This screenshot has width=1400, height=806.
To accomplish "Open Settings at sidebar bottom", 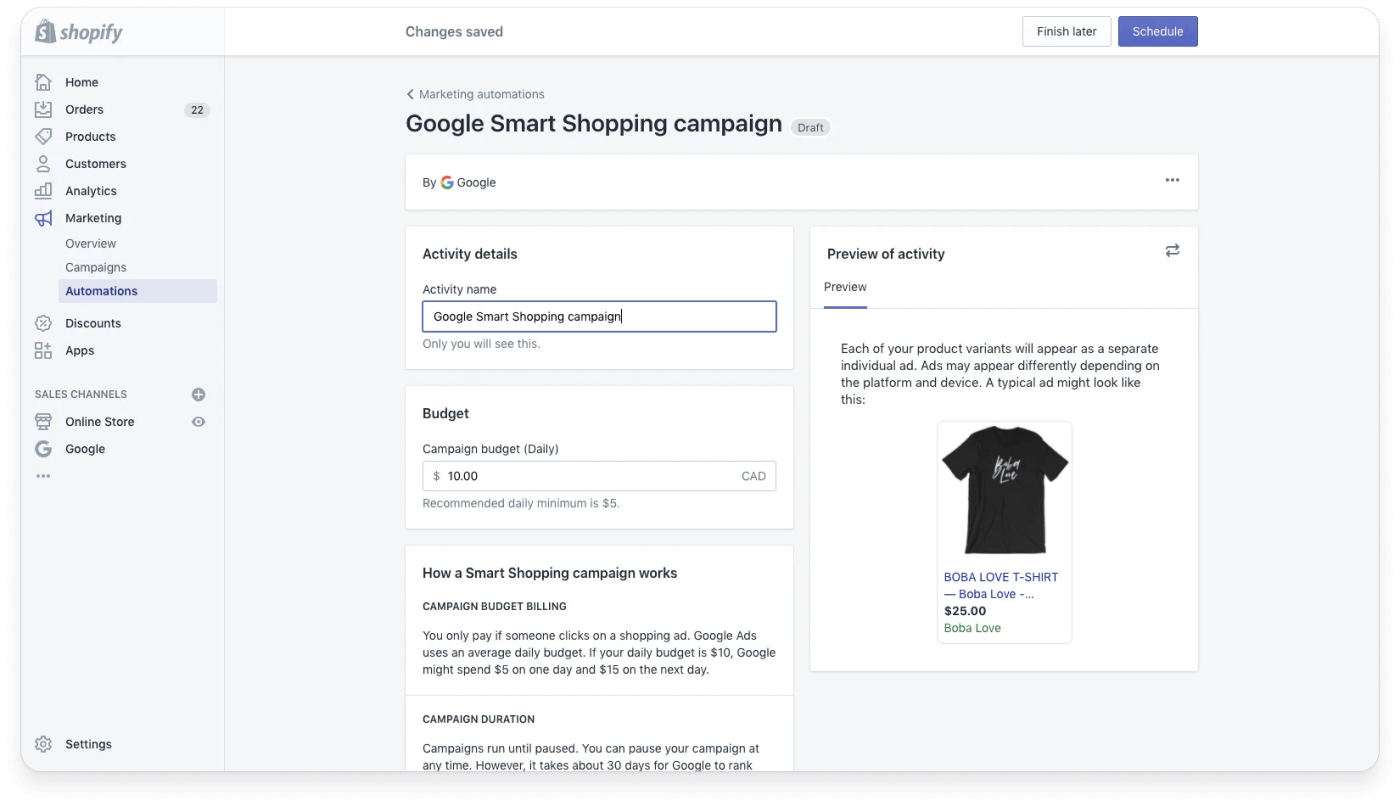I will click(x=88, y=744).
